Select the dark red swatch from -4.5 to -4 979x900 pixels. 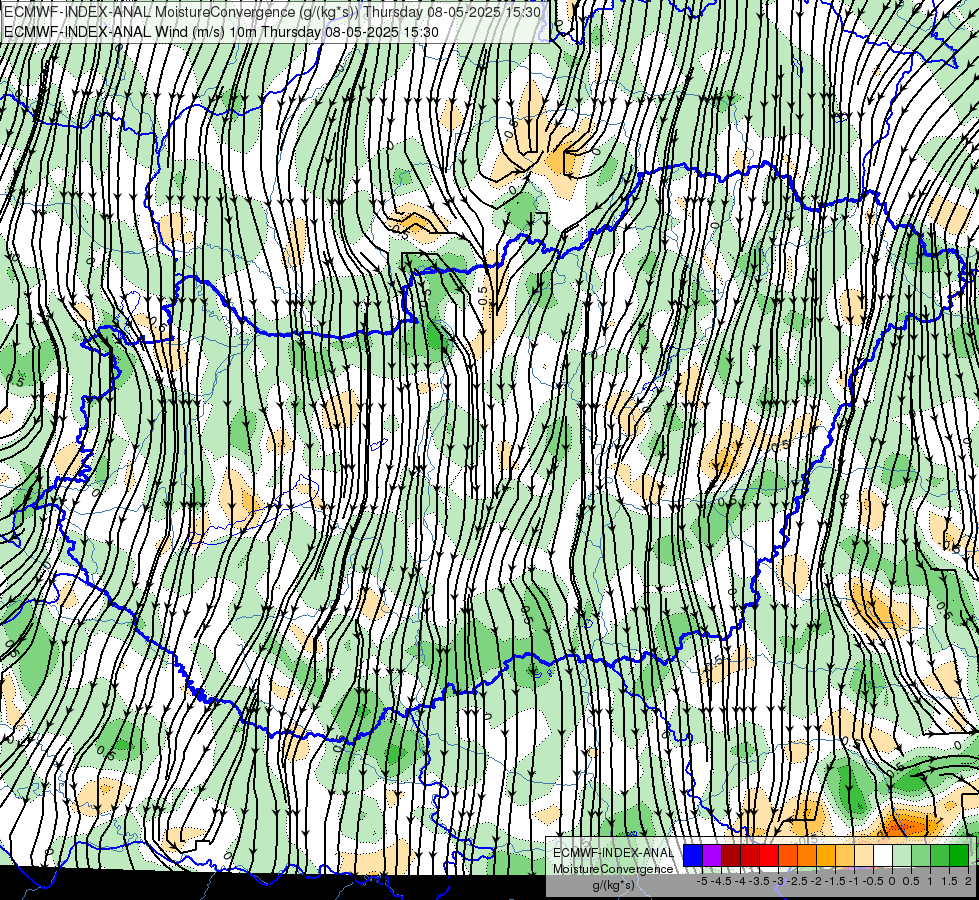(731, 856)
